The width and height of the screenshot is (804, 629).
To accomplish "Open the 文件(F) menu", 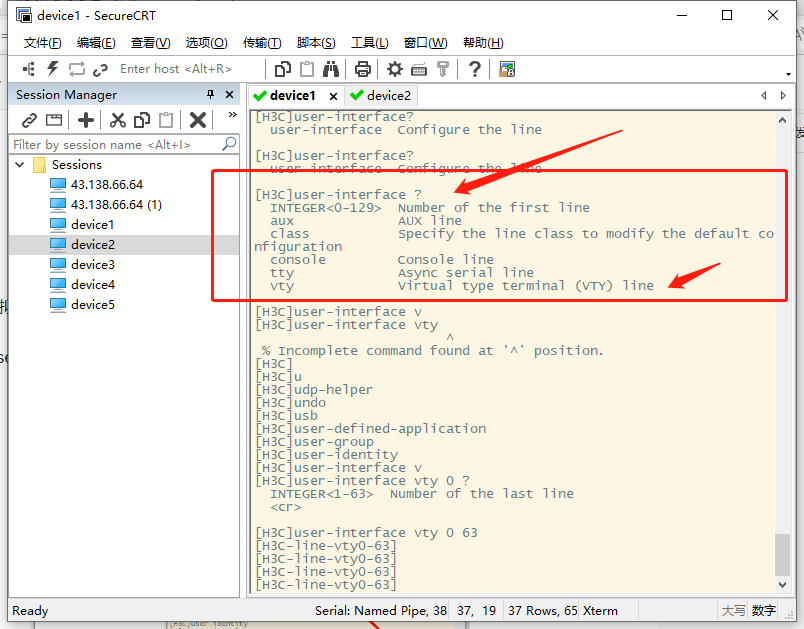I will pyautogui.click(x=43, y=43).
